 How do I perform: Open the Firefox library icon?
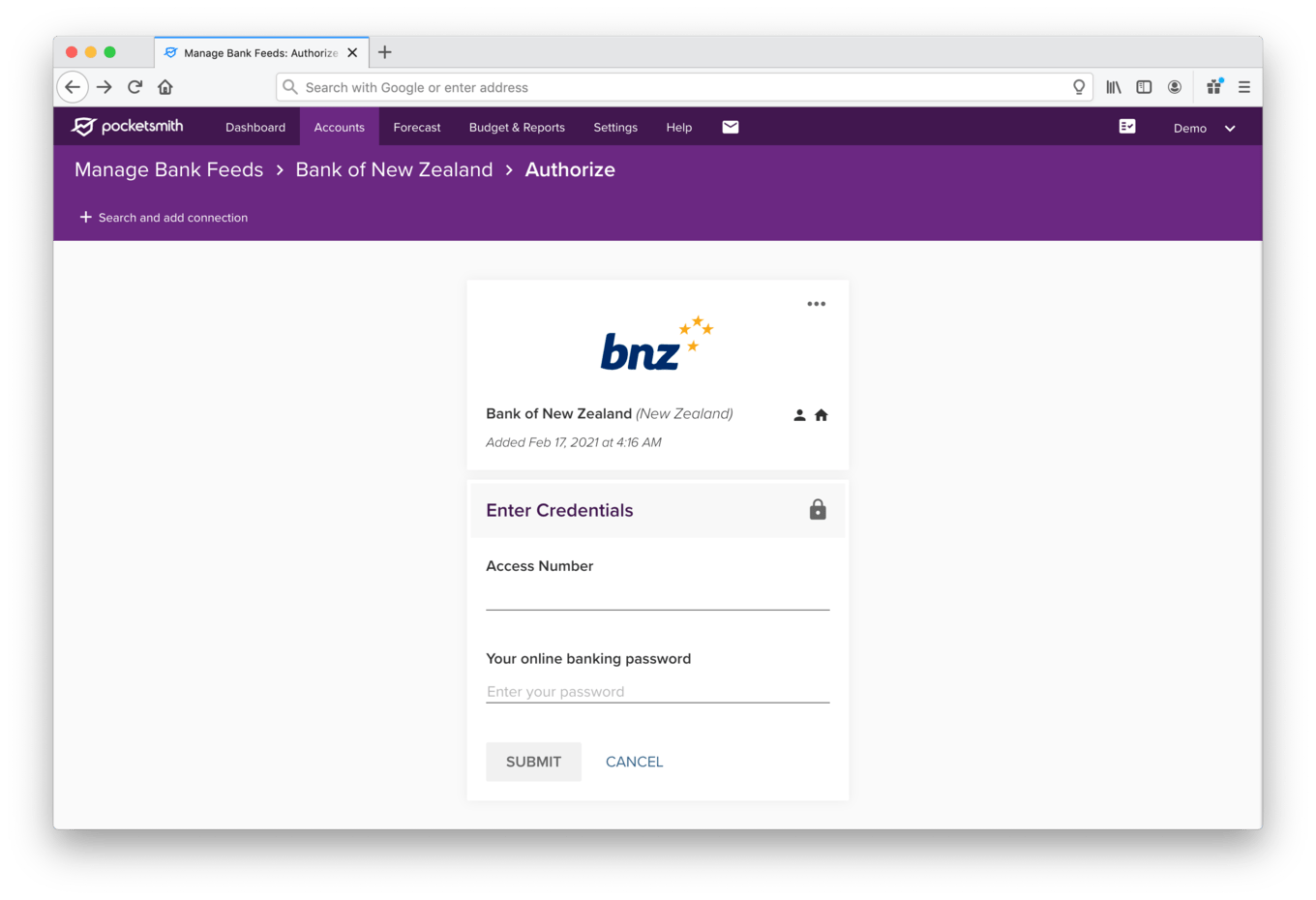click(x=1113, y=87)
